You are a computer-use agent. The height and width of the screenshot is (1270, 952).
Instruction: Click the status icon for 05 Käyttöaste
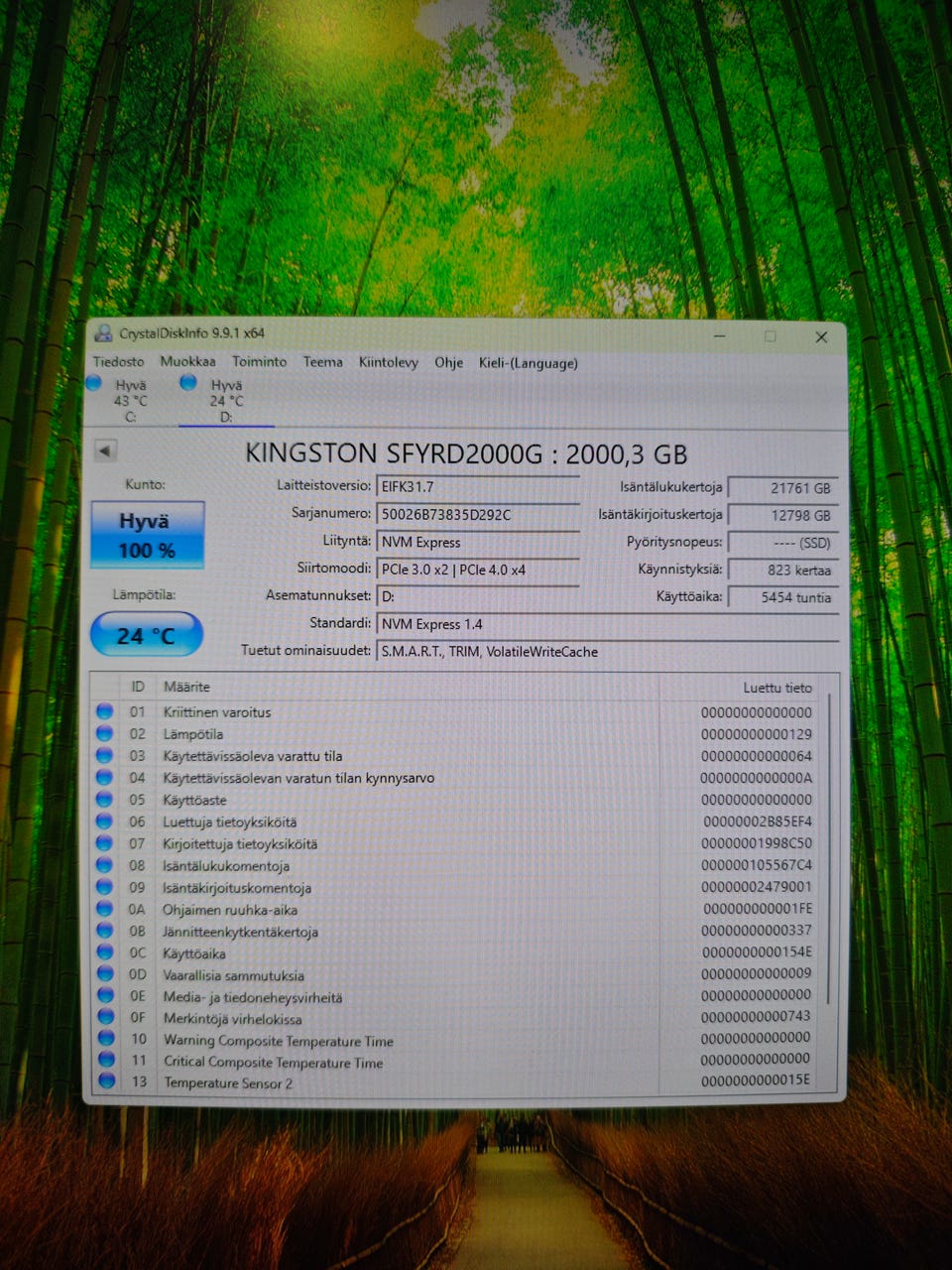[x=105, y=800]
